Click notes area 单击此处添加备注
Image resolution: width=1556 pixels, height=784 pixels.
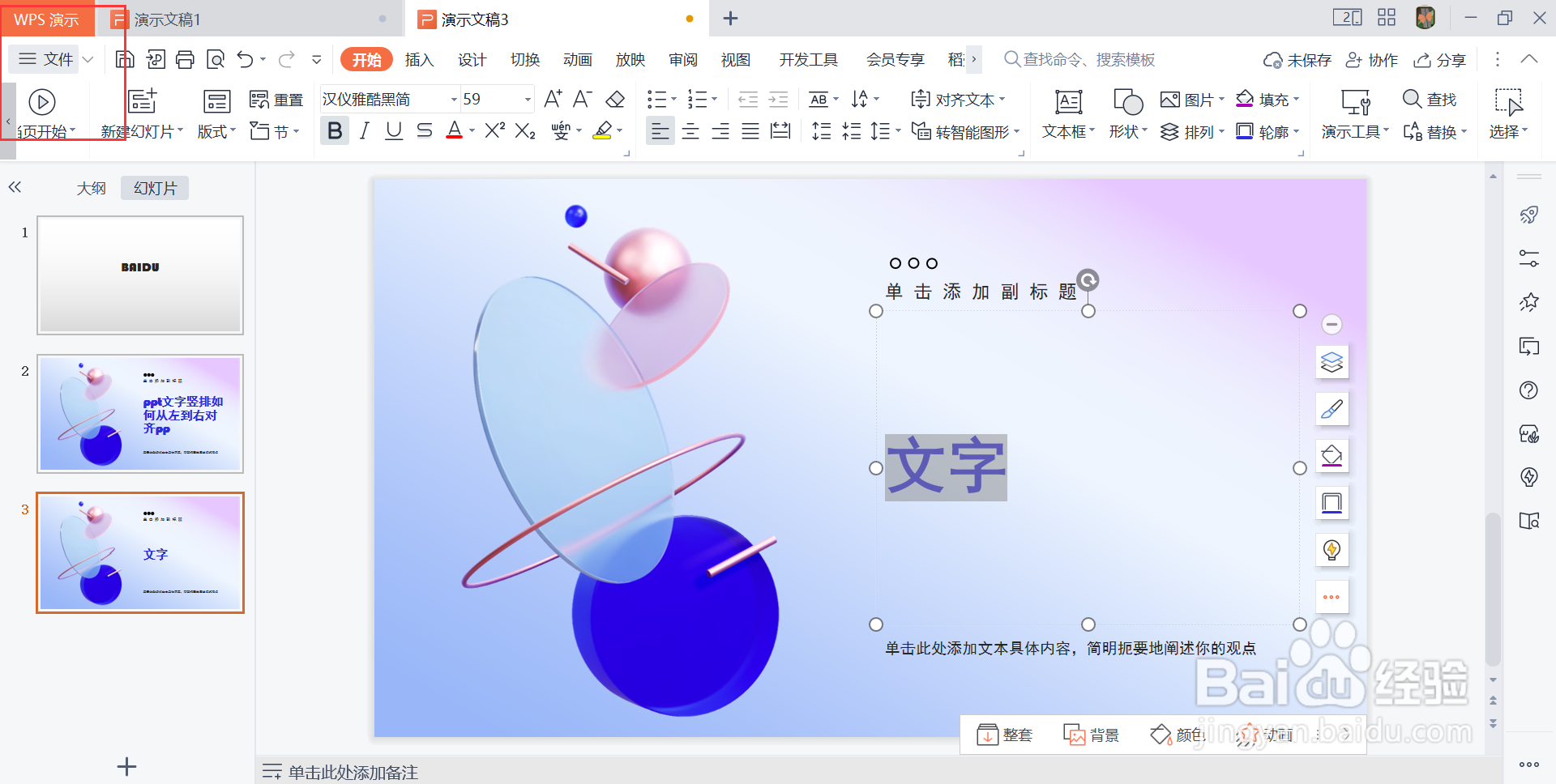353,772
